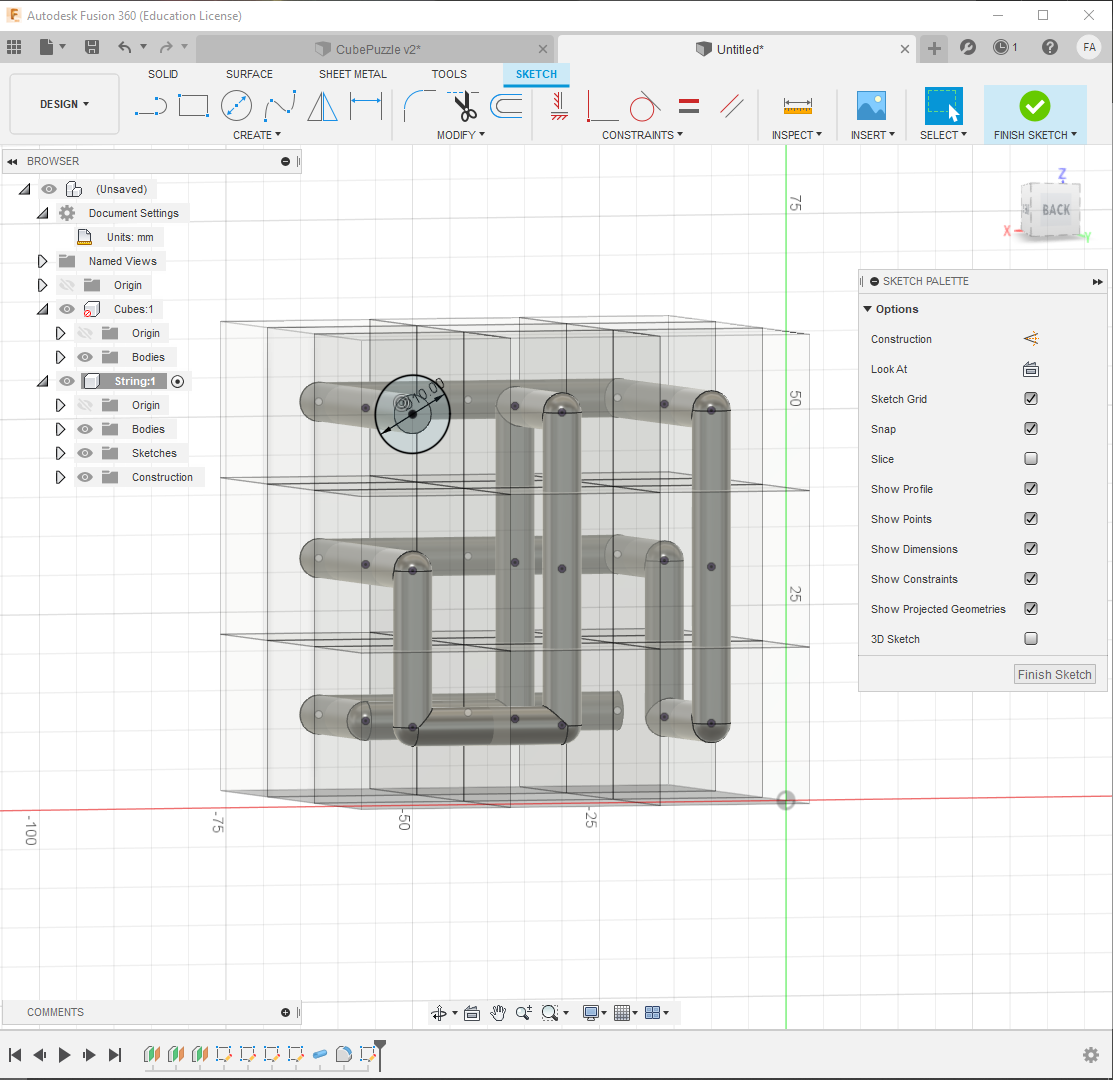Switch to the SOLID ribbon tab
The height and width of the screenshot is (1080, 1113).
tap(163, 73)
